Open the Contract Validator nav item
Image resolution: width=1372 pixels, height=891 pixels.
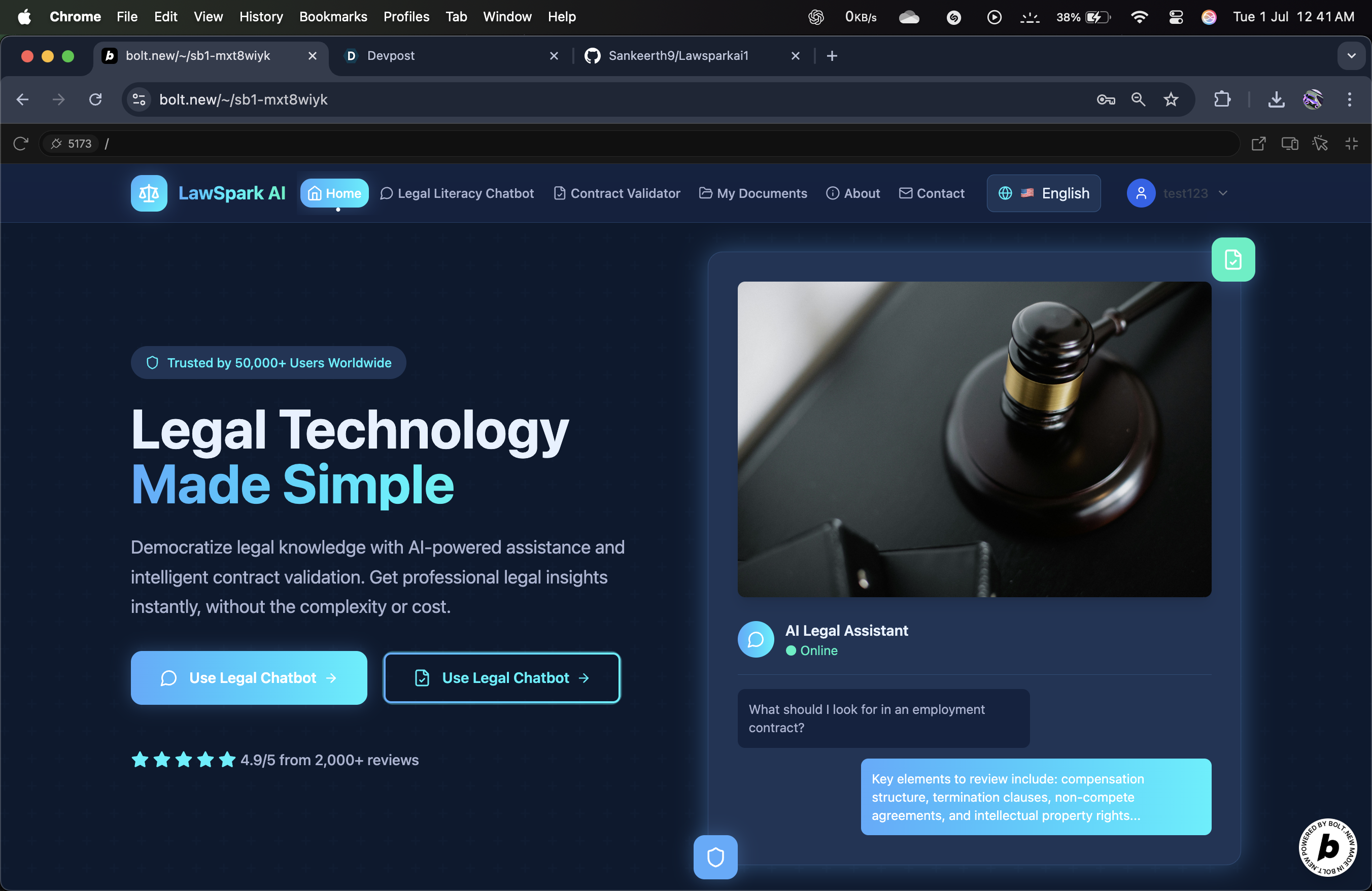pos(617,194)
